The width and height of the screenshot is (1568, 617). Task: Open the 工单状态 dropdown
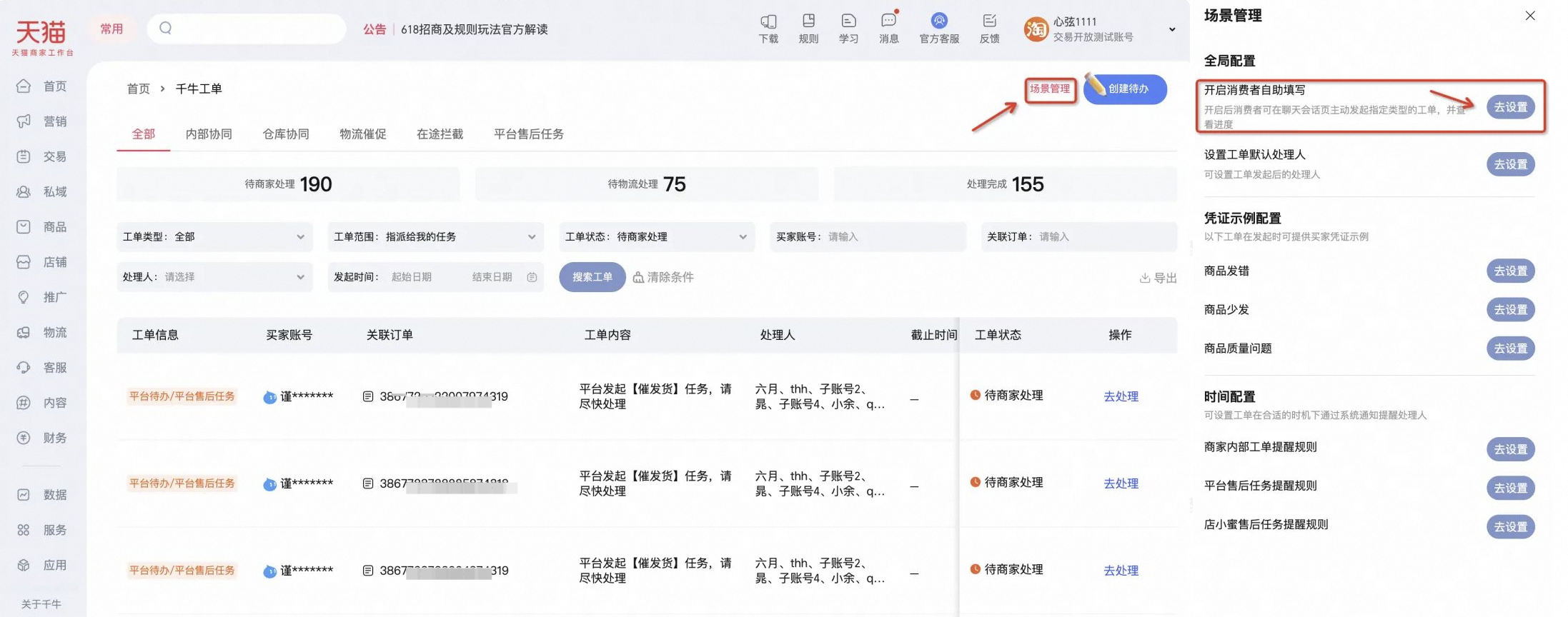coord(657,237)
